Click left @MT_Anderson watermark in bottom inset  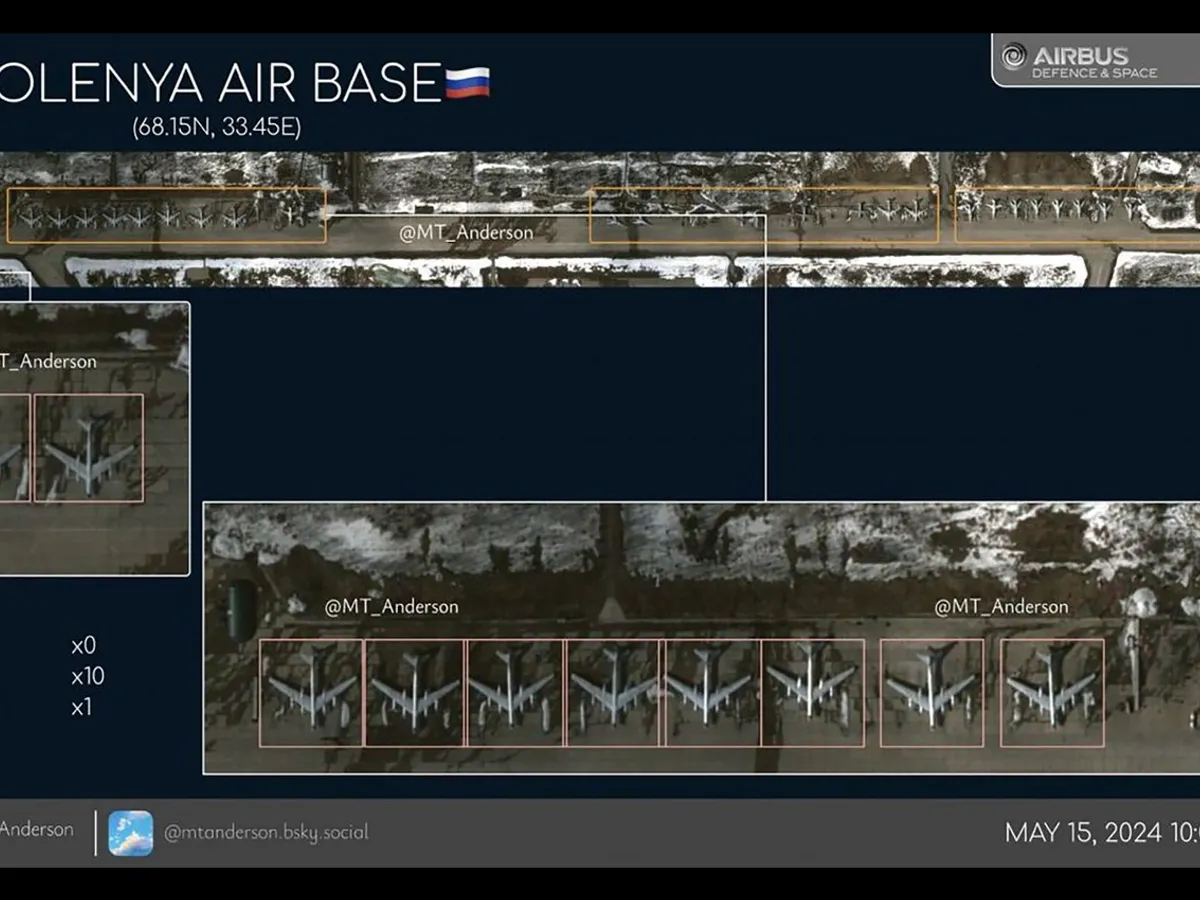coord(391,606)
